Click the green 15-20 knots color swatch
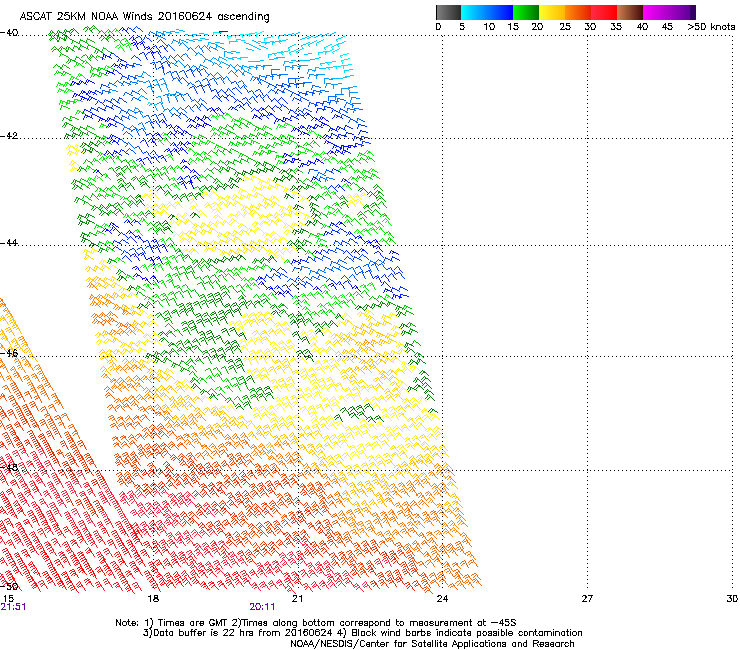 coord(526,12)
